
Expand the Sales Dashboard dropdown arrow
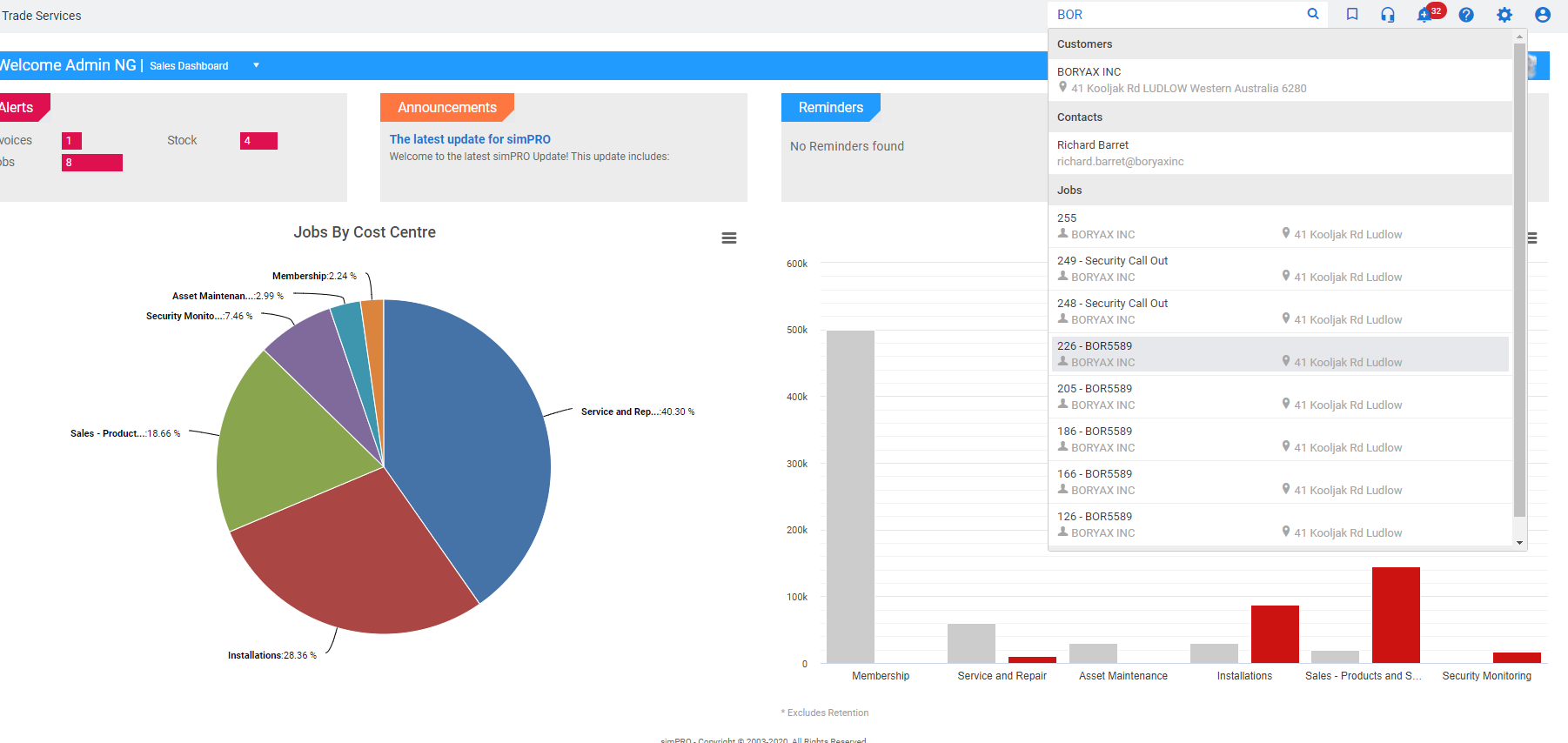pyautogui.click(x=256, y=65)
